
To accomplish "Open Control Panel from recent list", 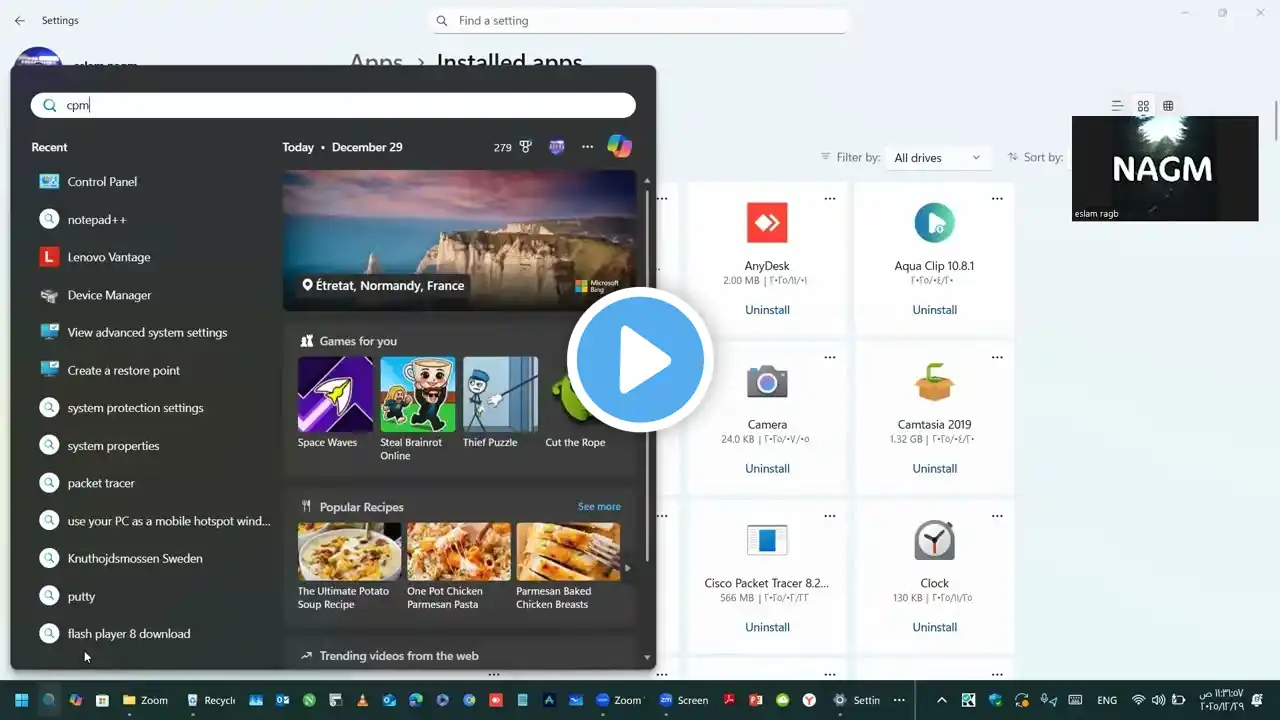I will 102,182.
